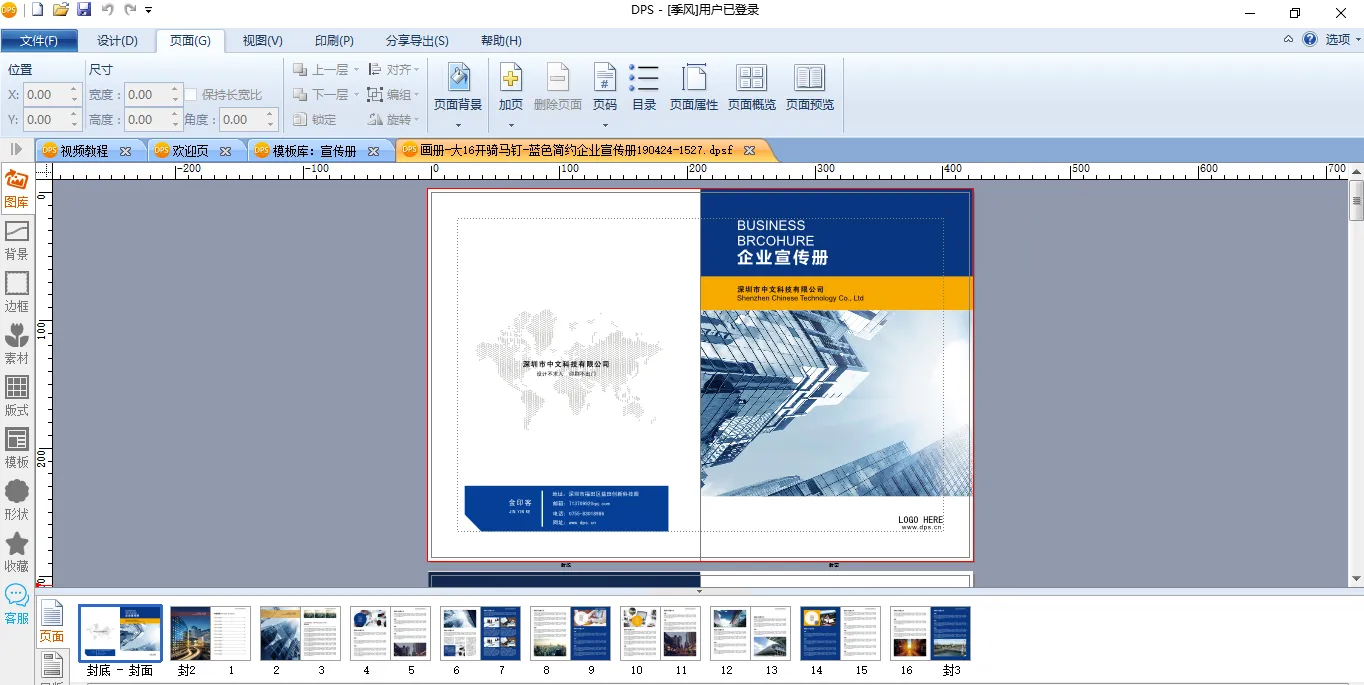Open the 模板 templates sidebar panel
This screenshot has height=685, width=1364.
[17, 446]
